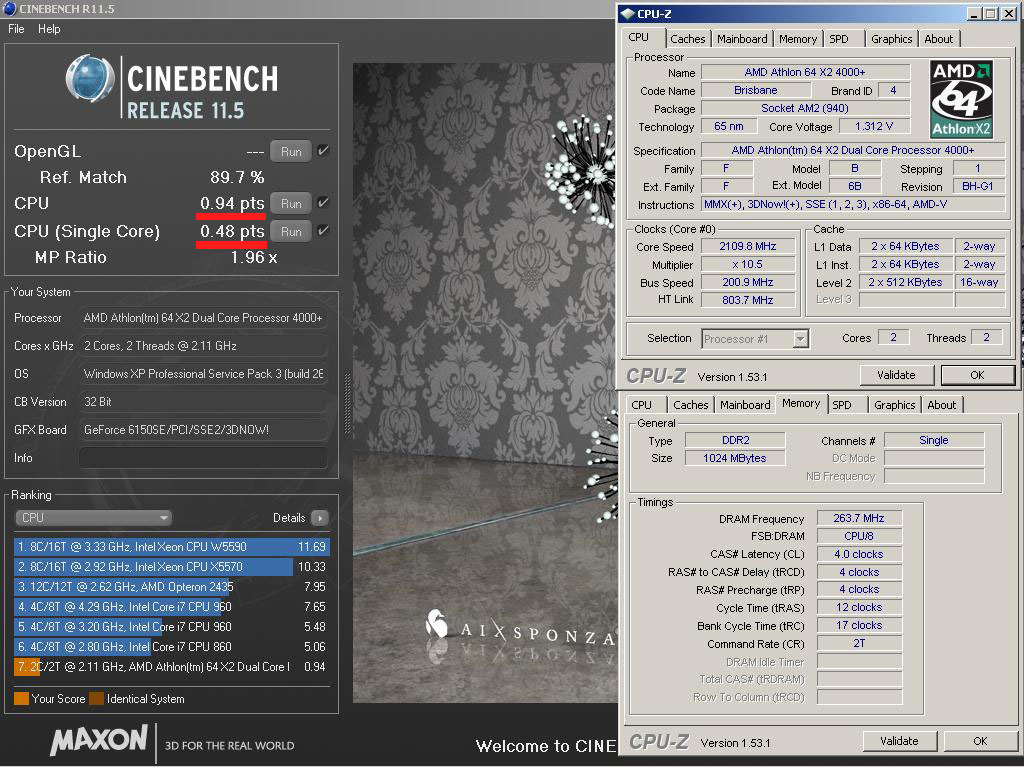Click the Socket AM2 (940) package value
Image resolution: width=1024 pixels, height=768 pixels.
click(805, 108)
